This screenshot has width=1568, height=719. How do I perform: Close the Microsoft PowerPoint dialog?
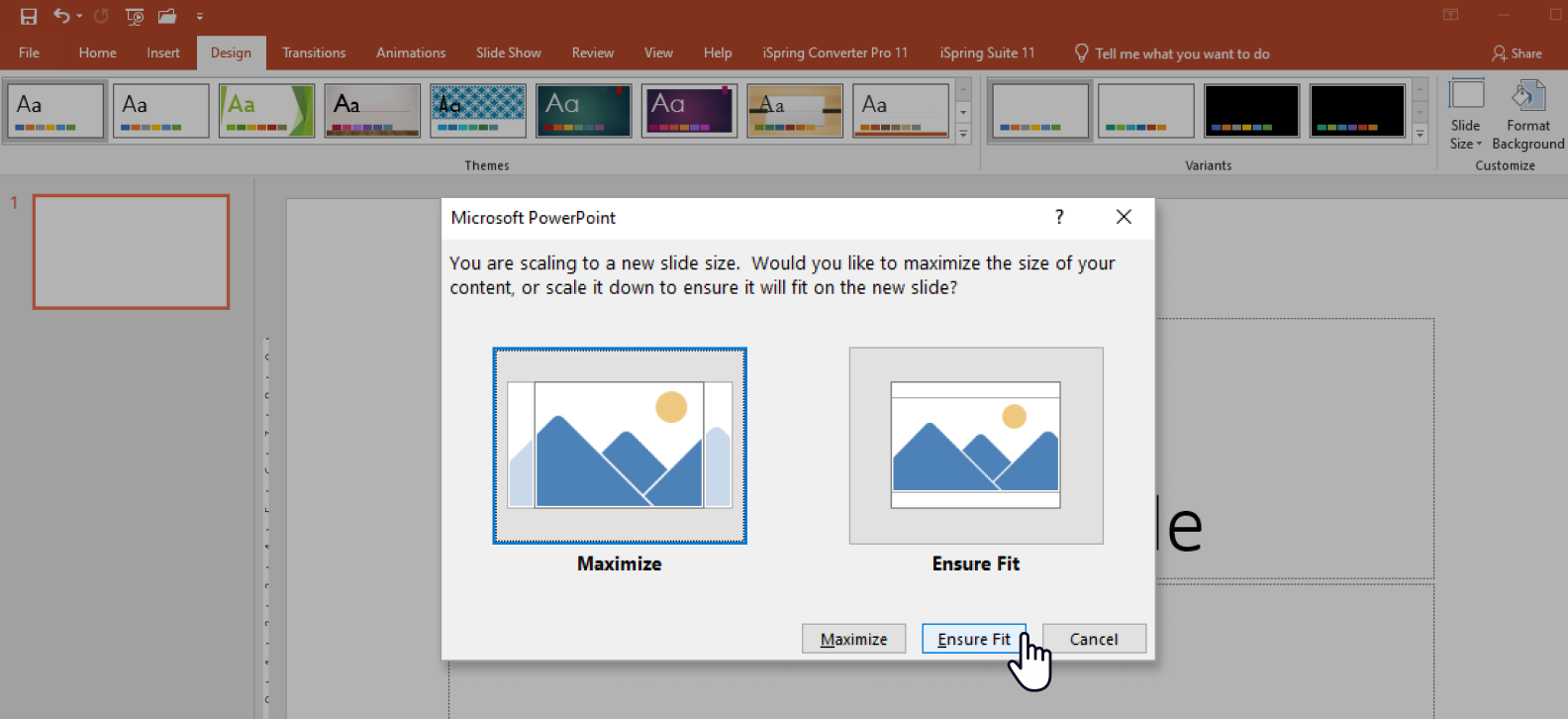click(1124, 217)
